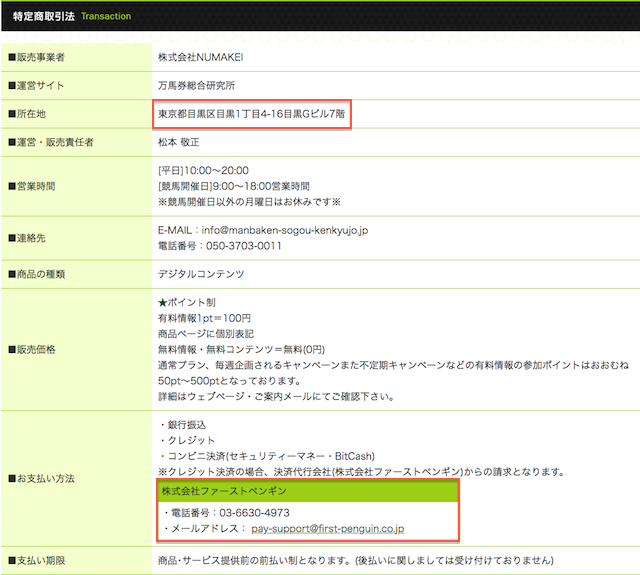Screen dimensions: 640x575
Task: Select the ■支払い期限 row label
Action: (37, 561)
